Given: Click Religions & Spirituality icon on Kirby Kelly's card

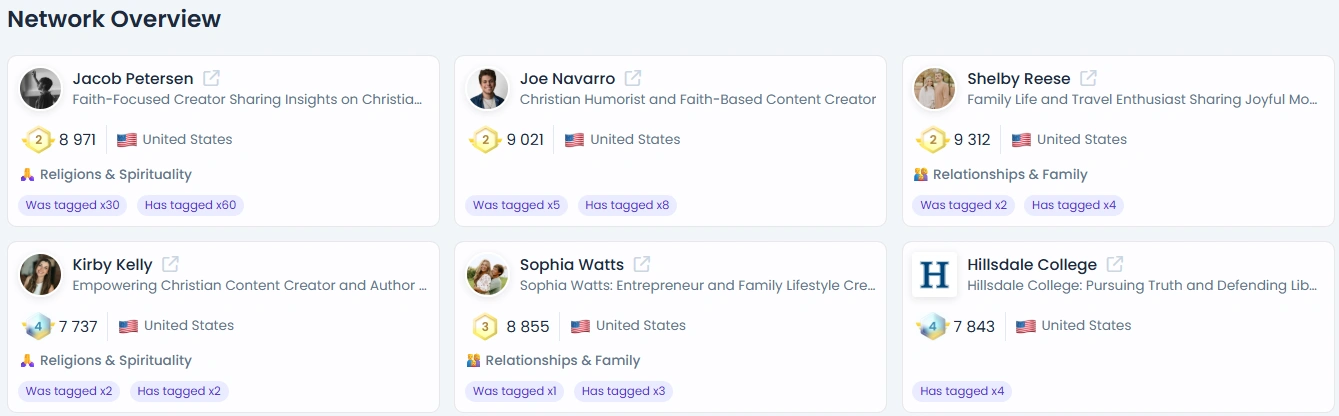Looking at the screenshot, I should [27, 361].
